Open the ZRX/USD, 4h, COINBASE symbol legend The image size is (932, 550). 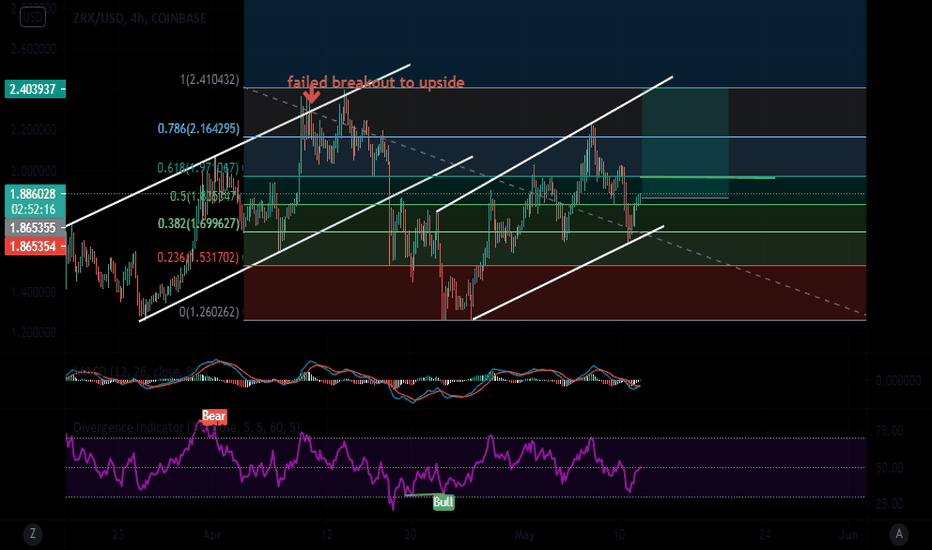[140, 18]
